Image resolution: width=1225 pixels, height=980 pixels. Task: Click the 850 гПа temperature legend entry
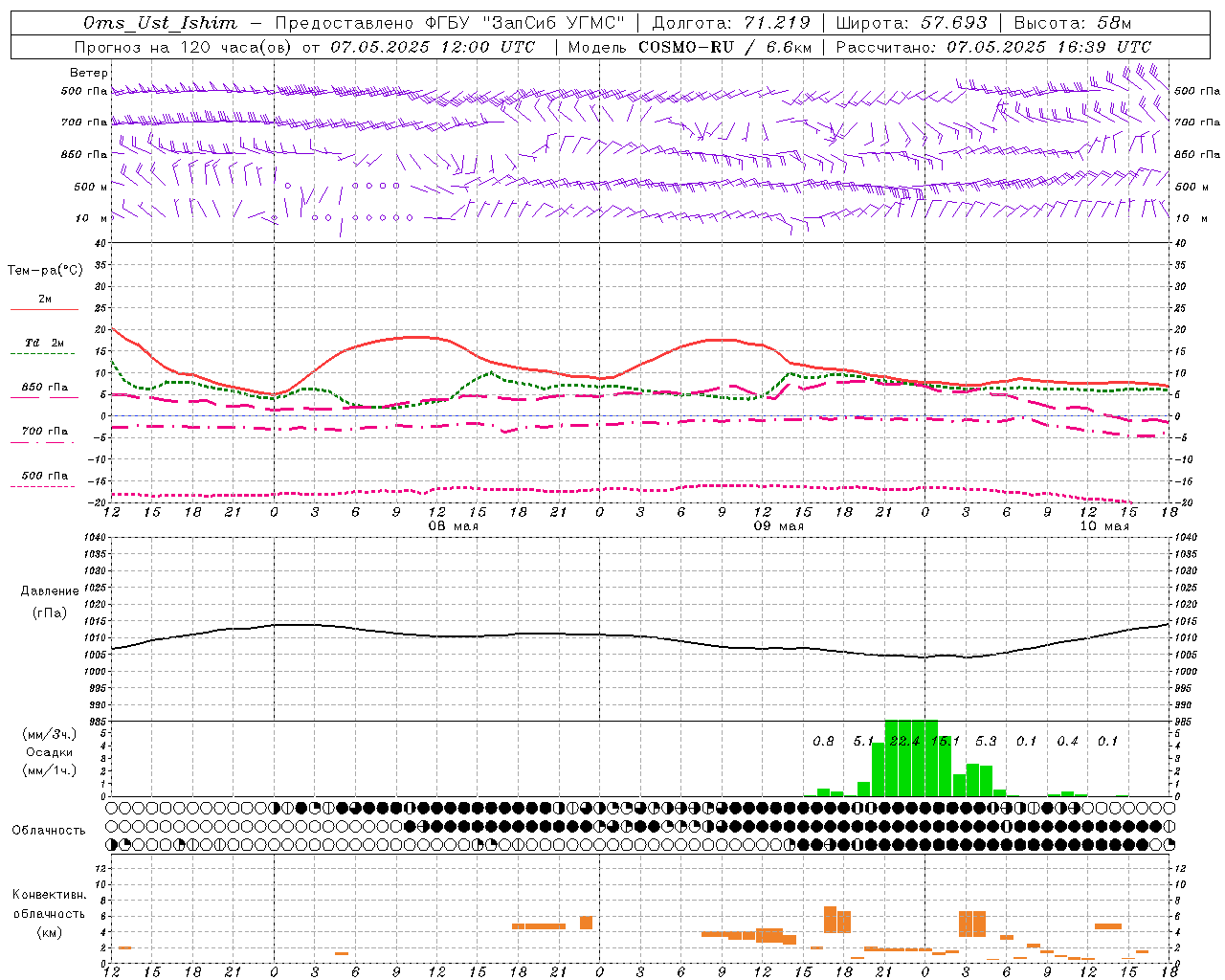click(45, 388)
